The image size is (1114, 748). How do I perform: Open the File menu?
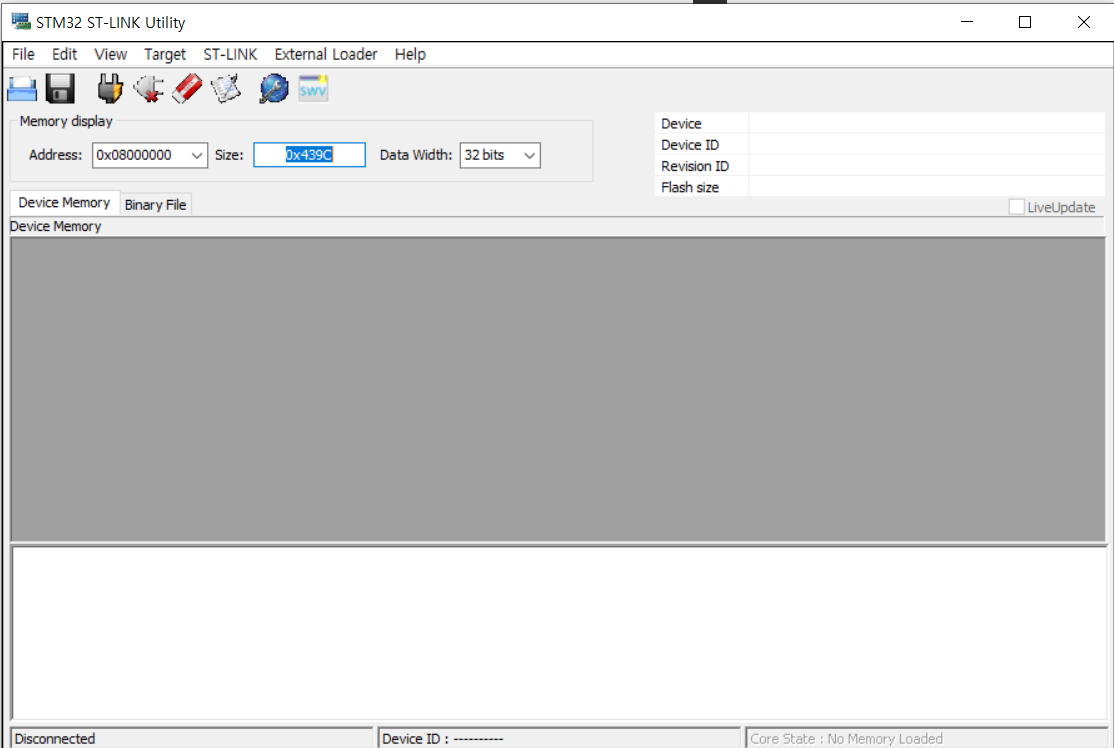(x=23, y=55)
